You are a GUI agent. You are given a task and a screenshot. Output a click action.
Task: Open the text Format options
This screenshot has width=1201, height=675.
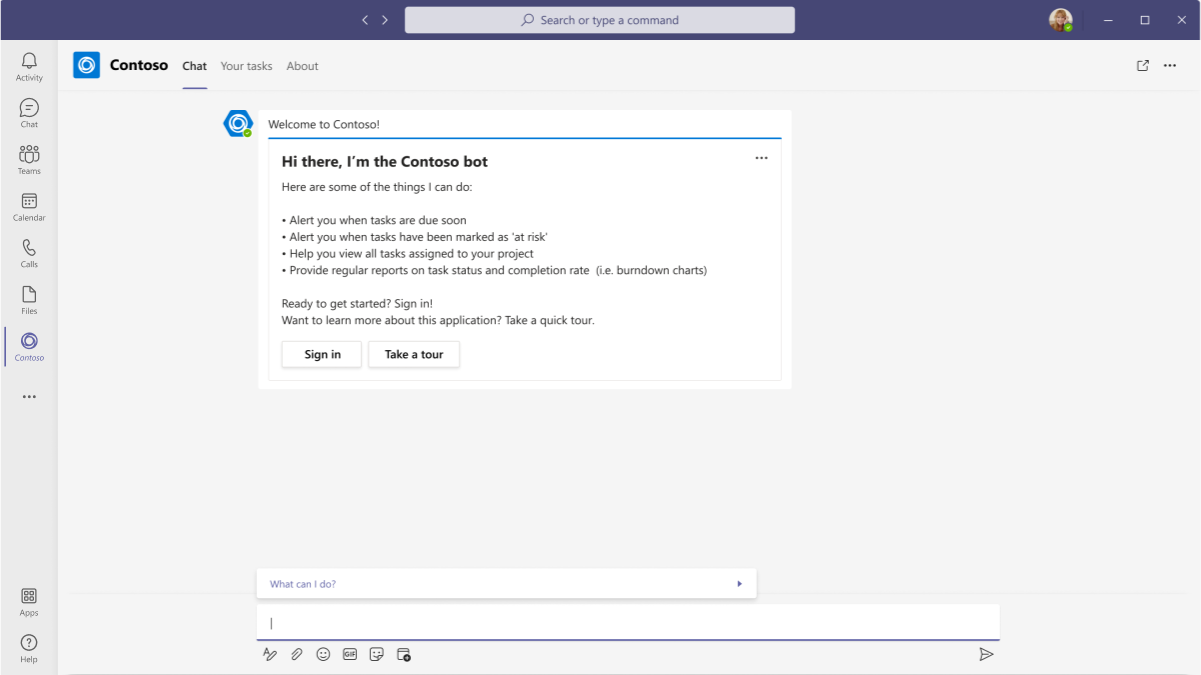(x=269, y=654)
